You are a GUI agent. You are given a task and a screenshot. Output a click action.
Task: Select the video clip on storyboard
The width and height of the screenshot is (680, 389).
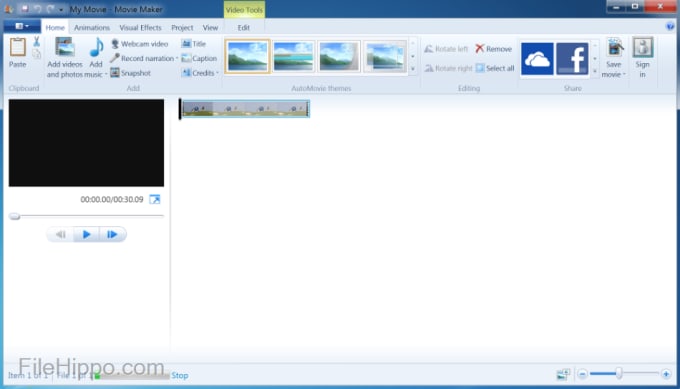click(x=246, y=108)
